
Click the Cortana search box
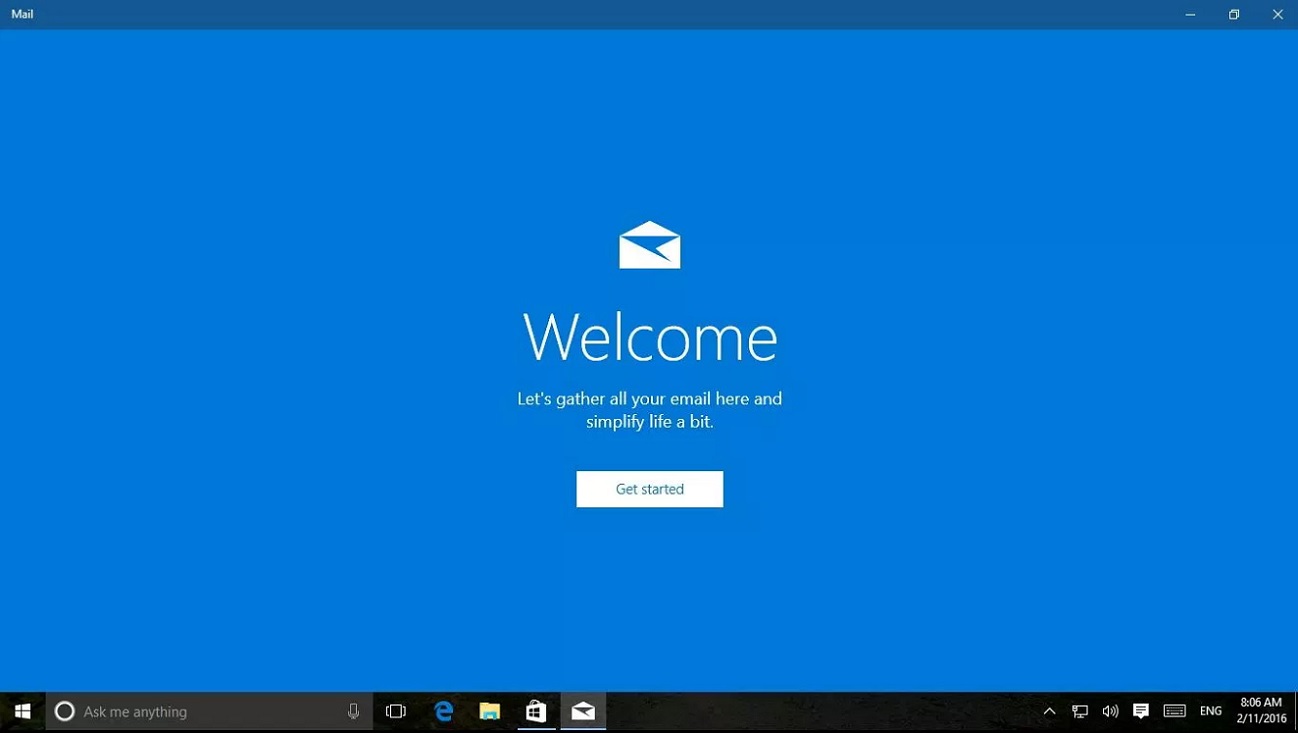pyautogui.click(x=209, y=712)
